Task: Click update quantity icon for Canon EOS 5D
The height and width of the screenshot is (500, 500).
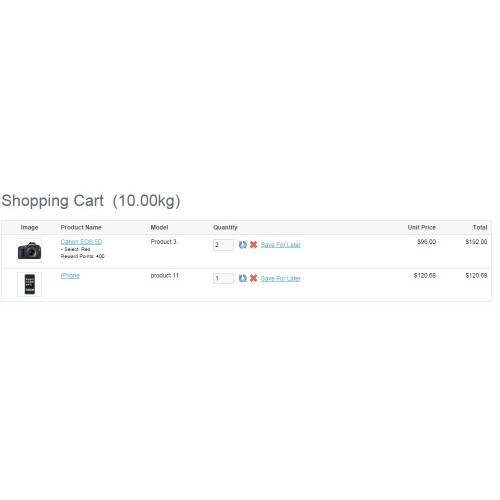Action: [243, 245]
